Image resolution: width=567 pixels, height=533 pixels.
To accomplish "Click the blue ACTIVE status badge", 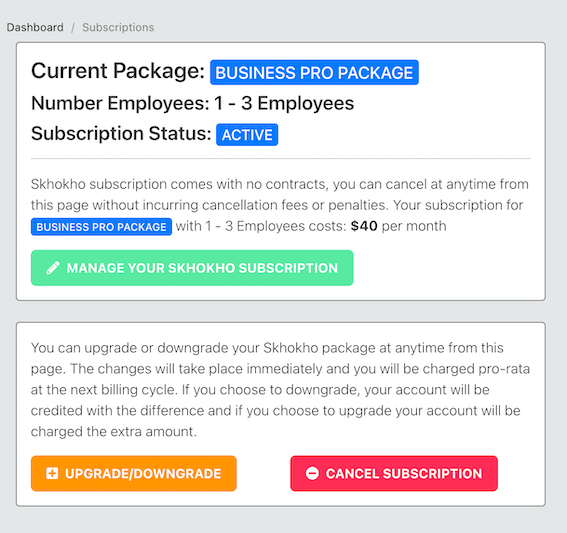I will [247, 135].
